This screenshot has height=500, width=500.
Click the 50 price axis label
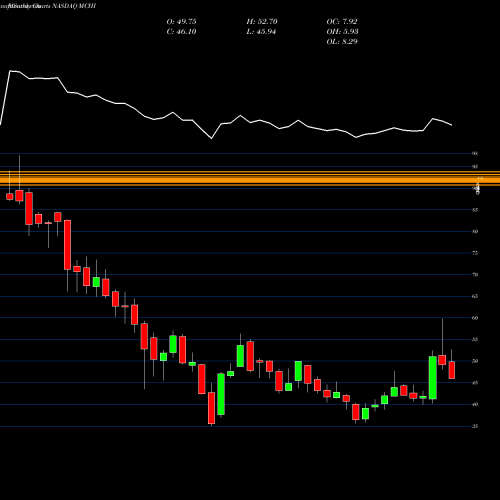(475, 361)
